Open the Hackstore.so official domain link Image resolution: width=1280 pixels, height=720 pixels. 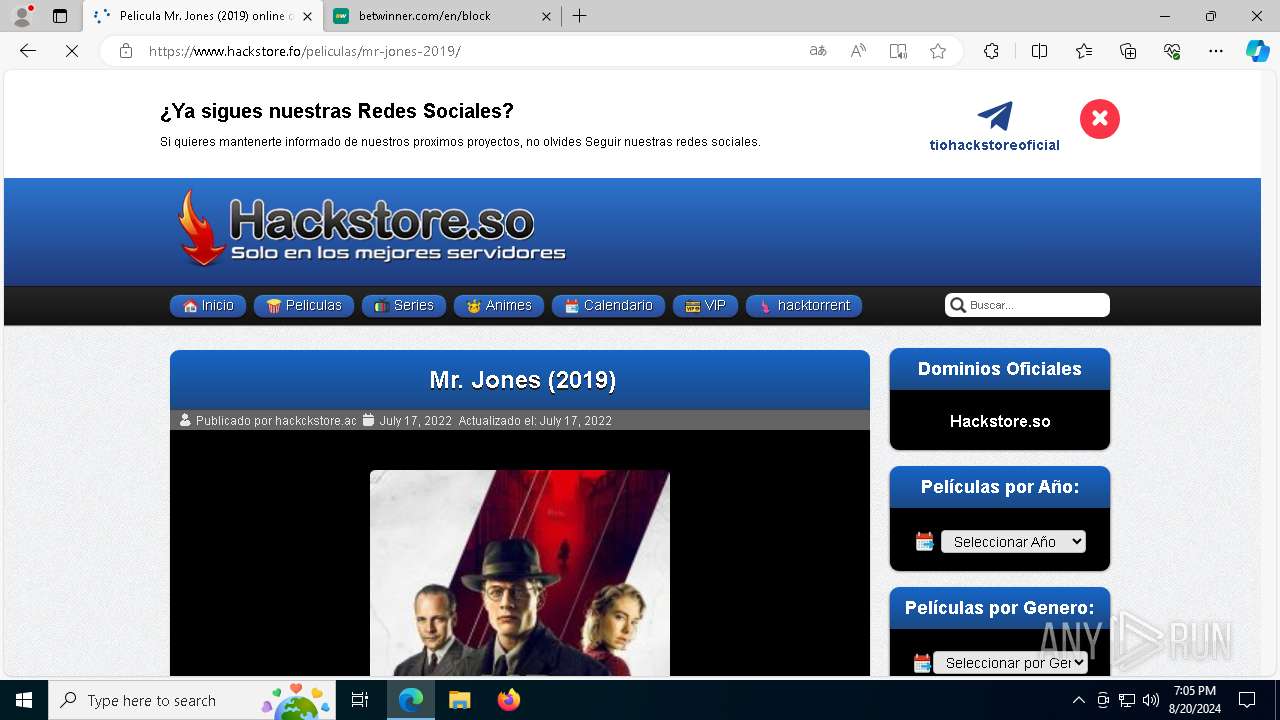tap(1000, 421)
